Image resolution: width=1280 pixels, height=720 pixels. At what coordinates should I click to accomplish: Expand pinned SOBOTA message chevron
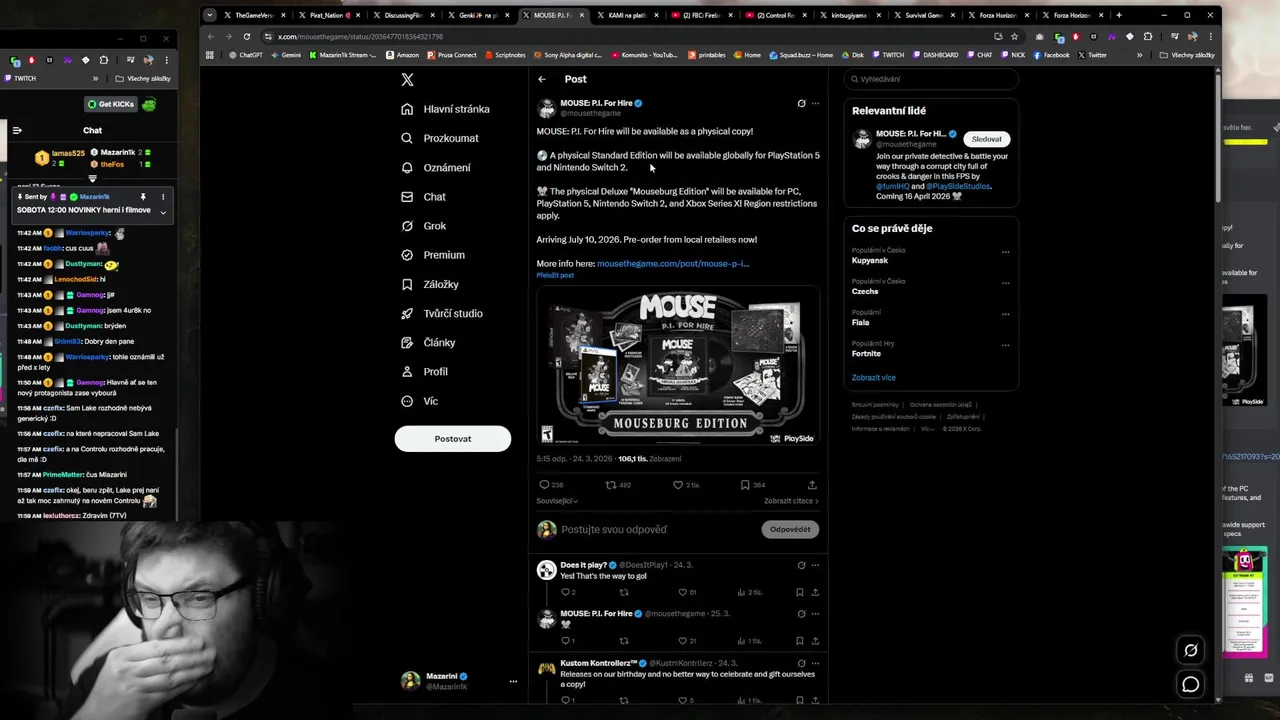(x=163, y=211)
